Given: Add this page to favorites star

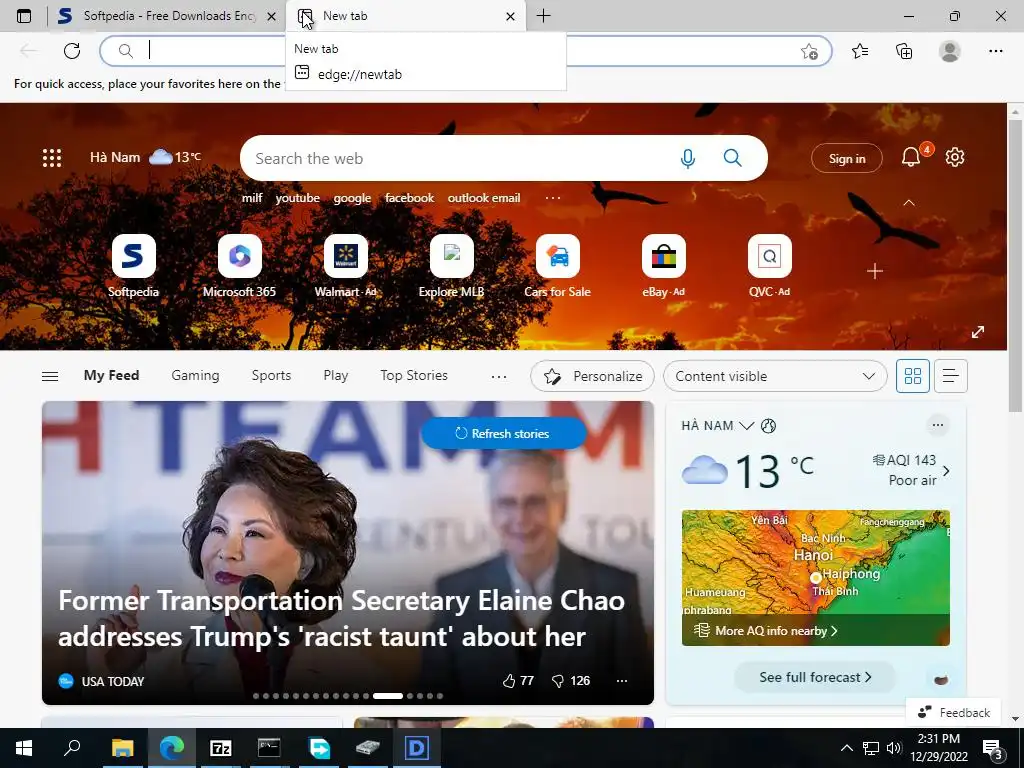Looking at the screenshot, I should pos(809,51).
